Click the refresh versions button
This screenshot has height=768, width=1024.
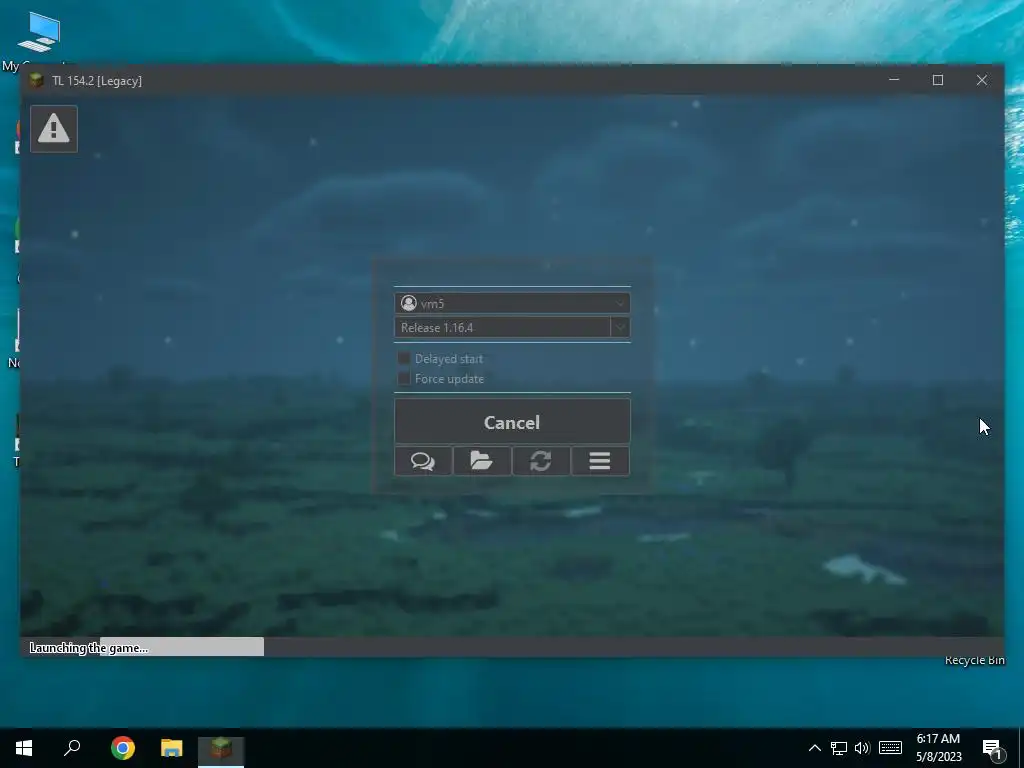(x=541, y=461)
